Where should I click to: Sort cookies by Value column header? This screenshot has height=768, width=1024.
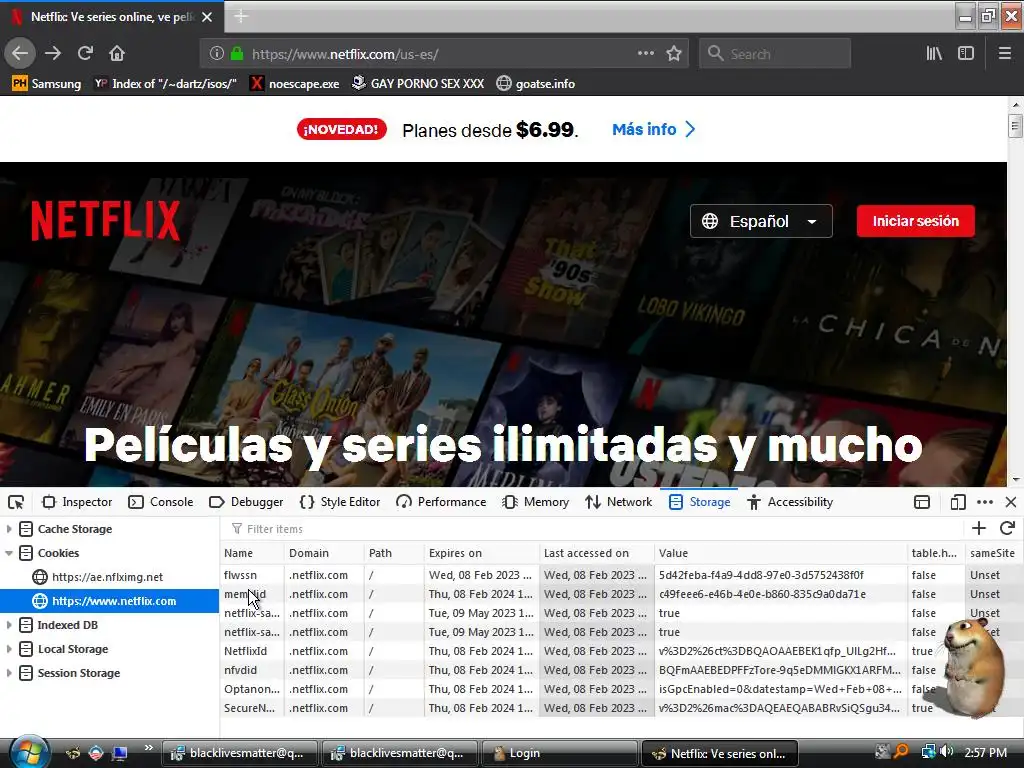tap(780, 553)
